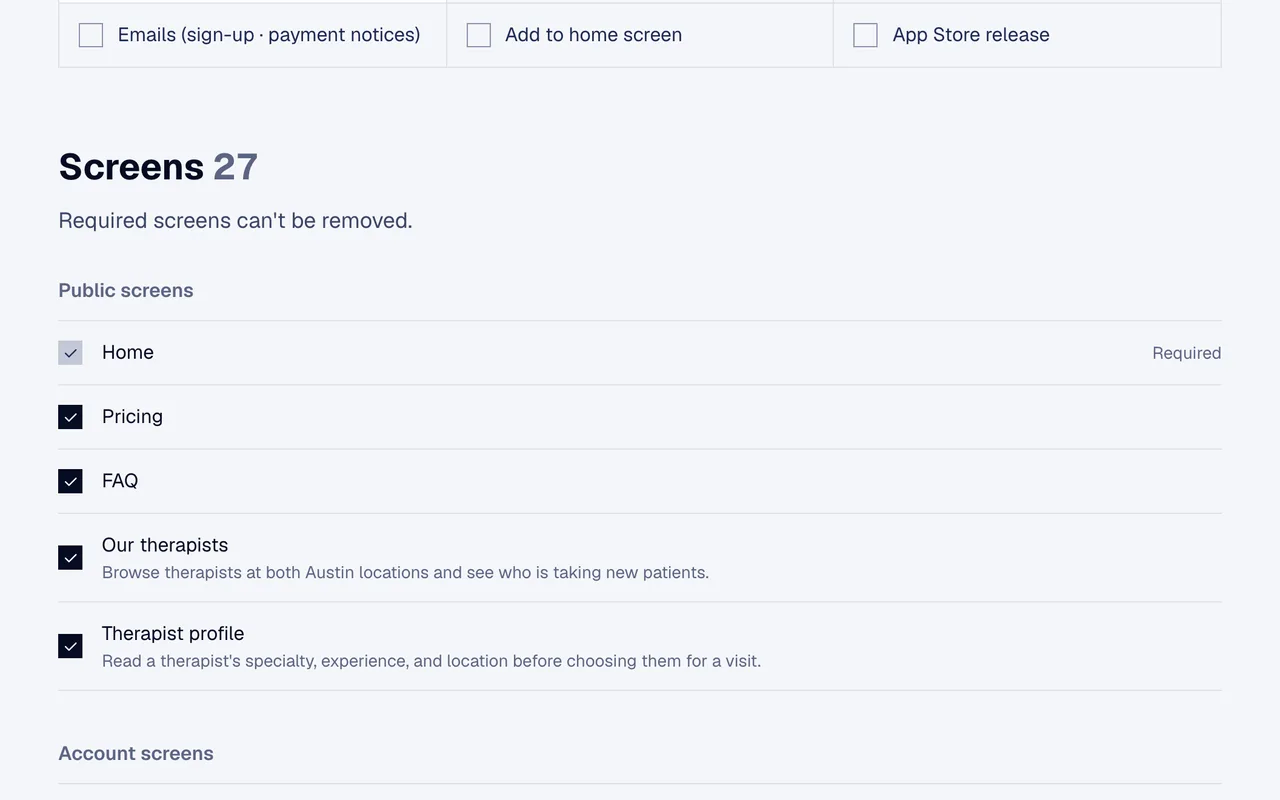Image resolution: width=1280 pixels, height=800 pixels.
Task: Click the Home screen label
Action: click(x=128, y=352)
